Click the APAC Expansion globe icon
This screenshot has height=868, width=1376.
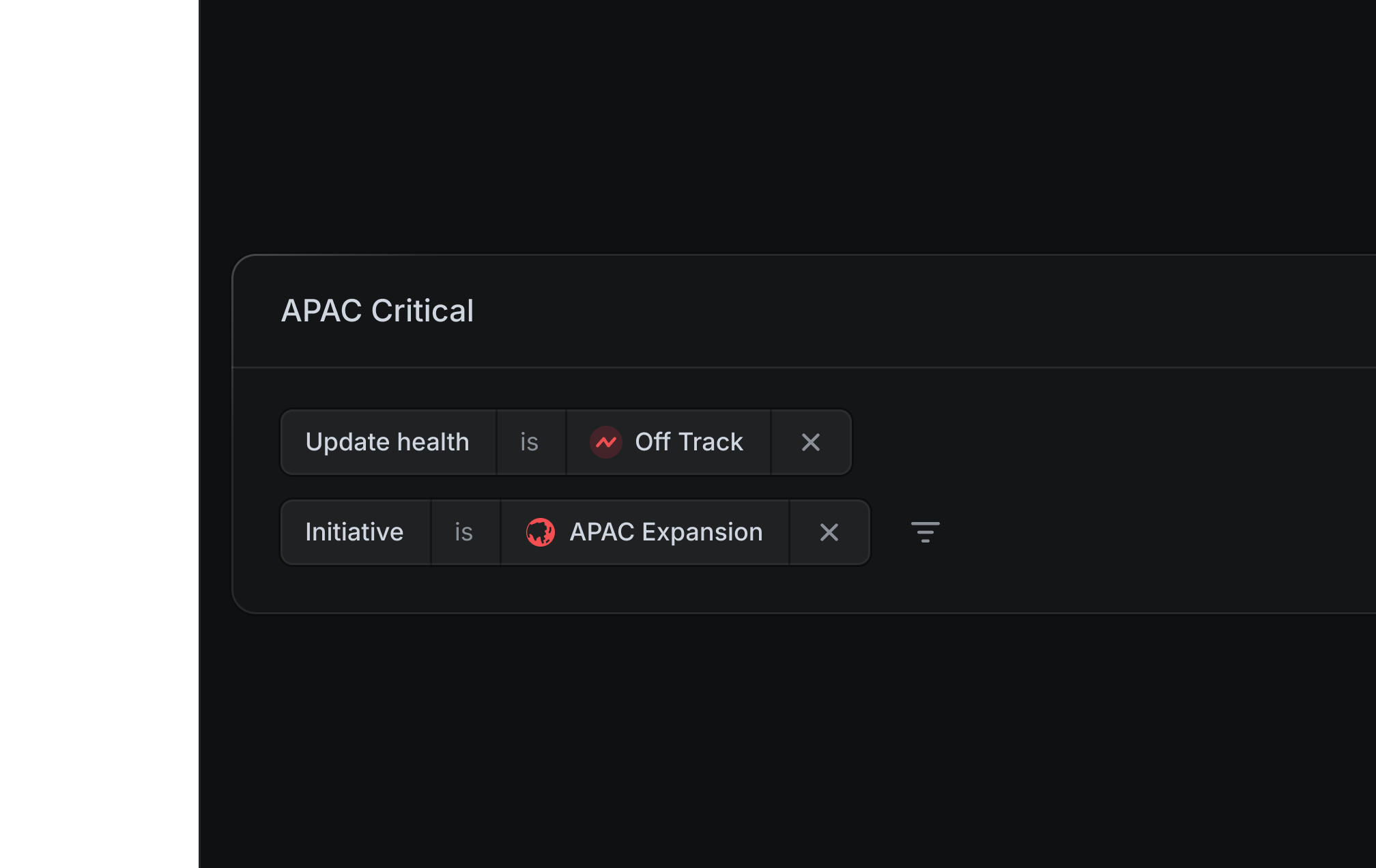tap(540, 532)
